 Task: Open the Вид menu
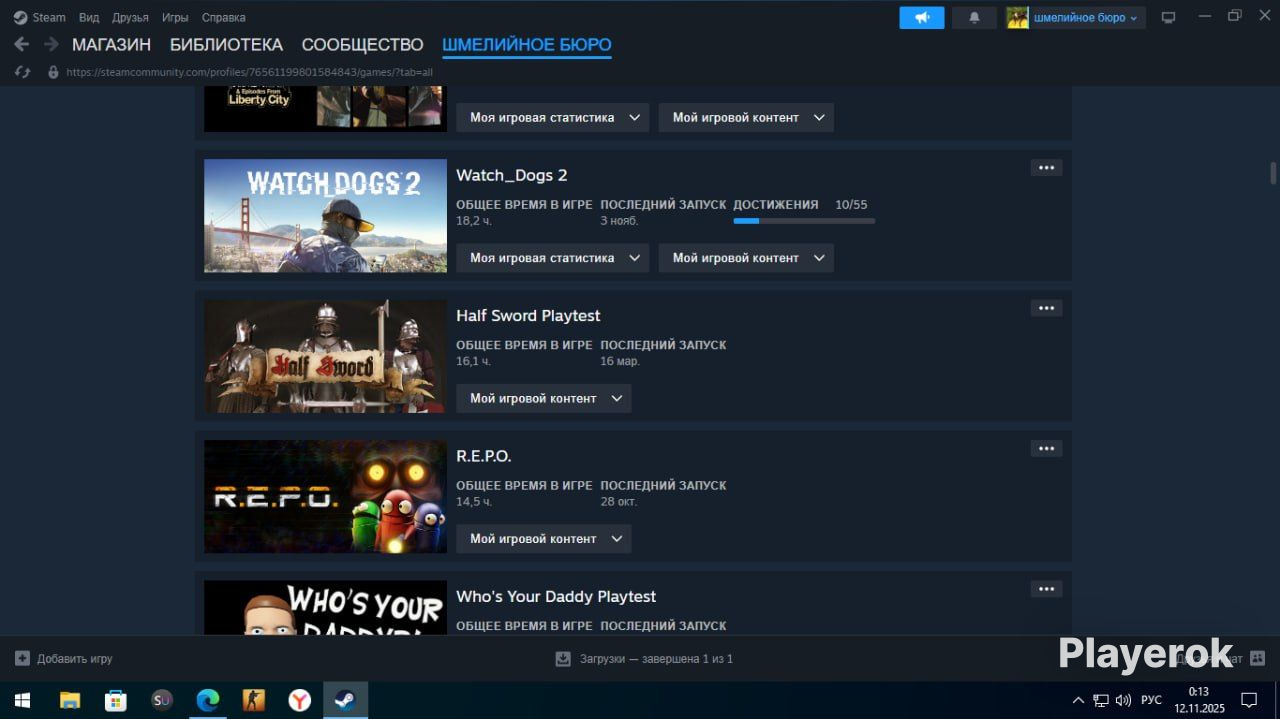click(89, 17)
